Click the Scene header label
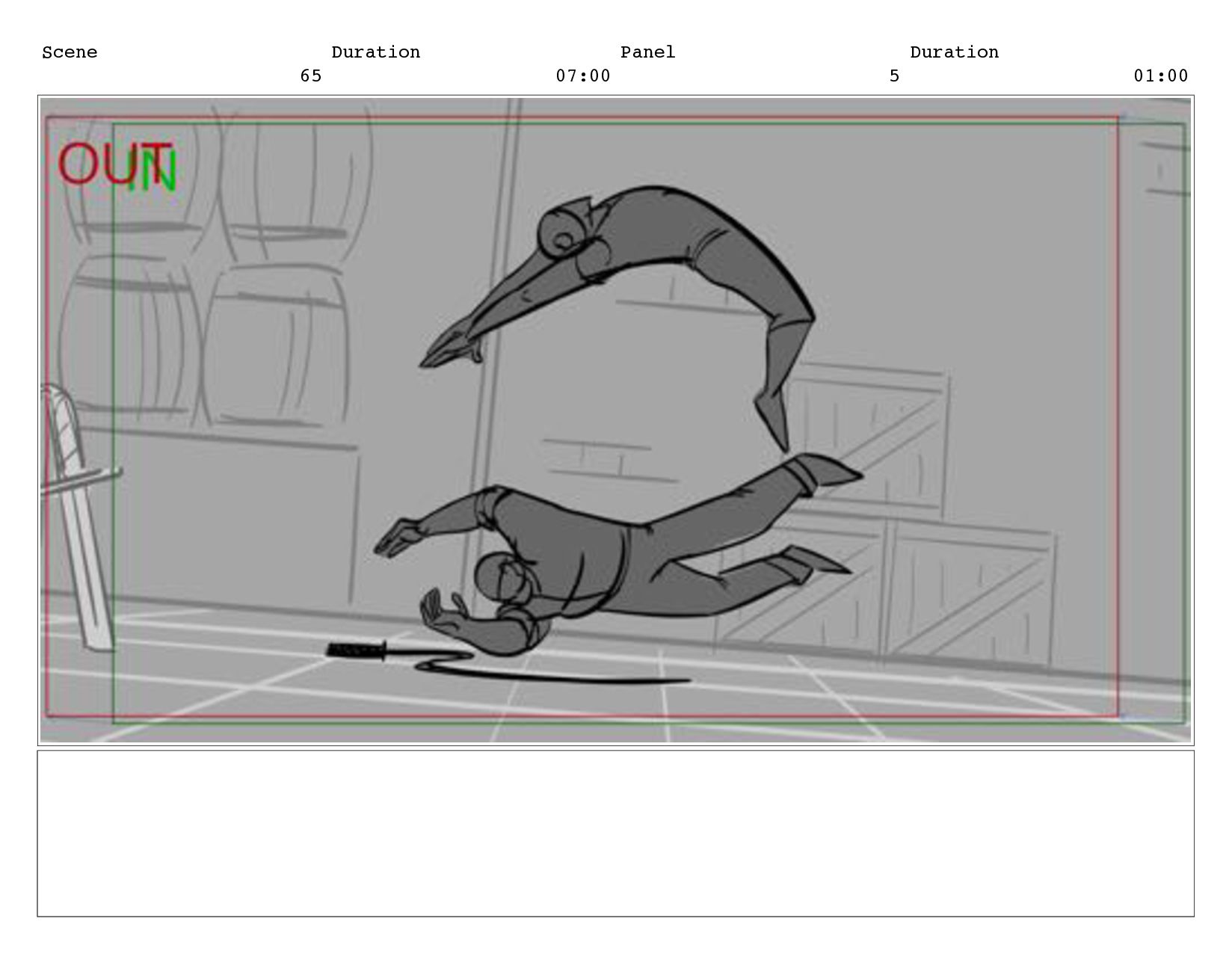Screen dimensions: 1232x954 70,52
